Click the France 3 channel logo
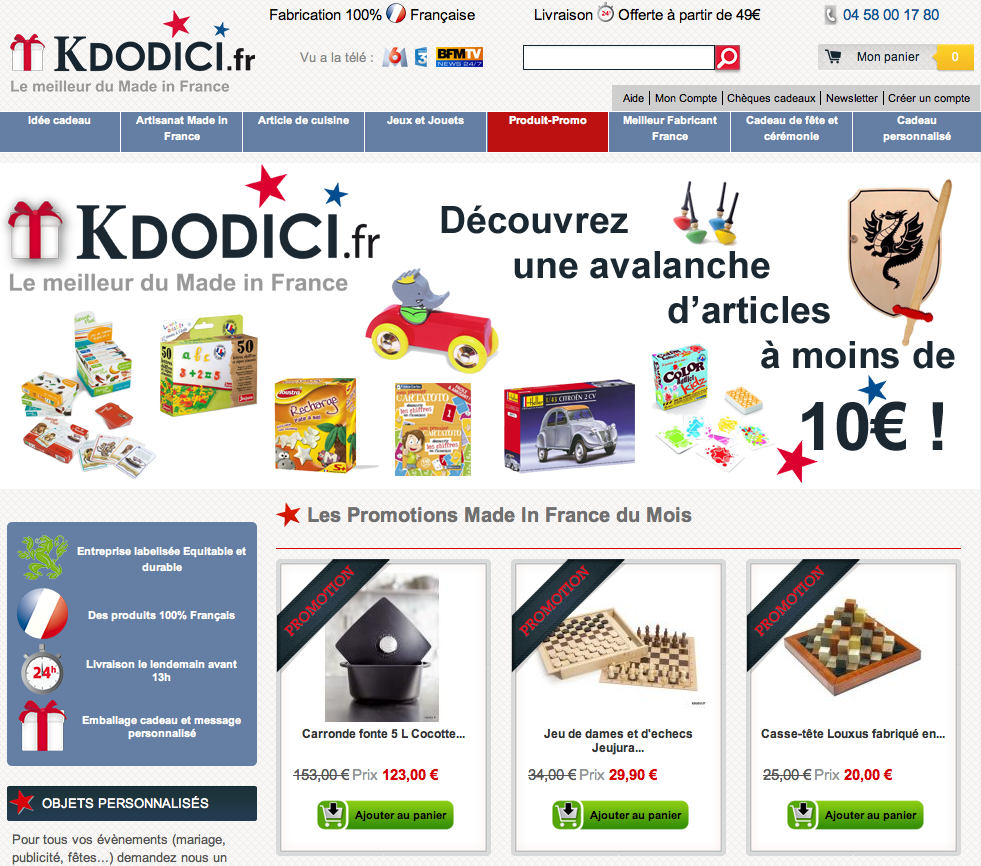981x866 pixels. [422, 57]
